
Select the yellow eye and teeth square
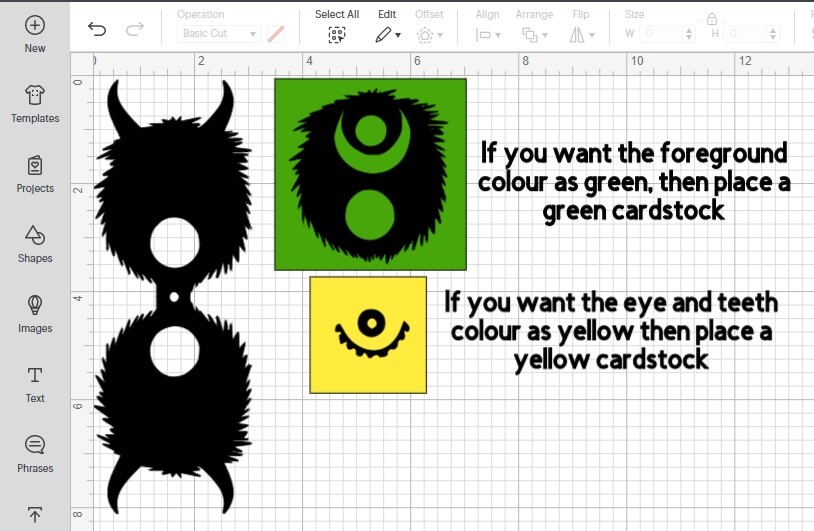tap(368, 335)
